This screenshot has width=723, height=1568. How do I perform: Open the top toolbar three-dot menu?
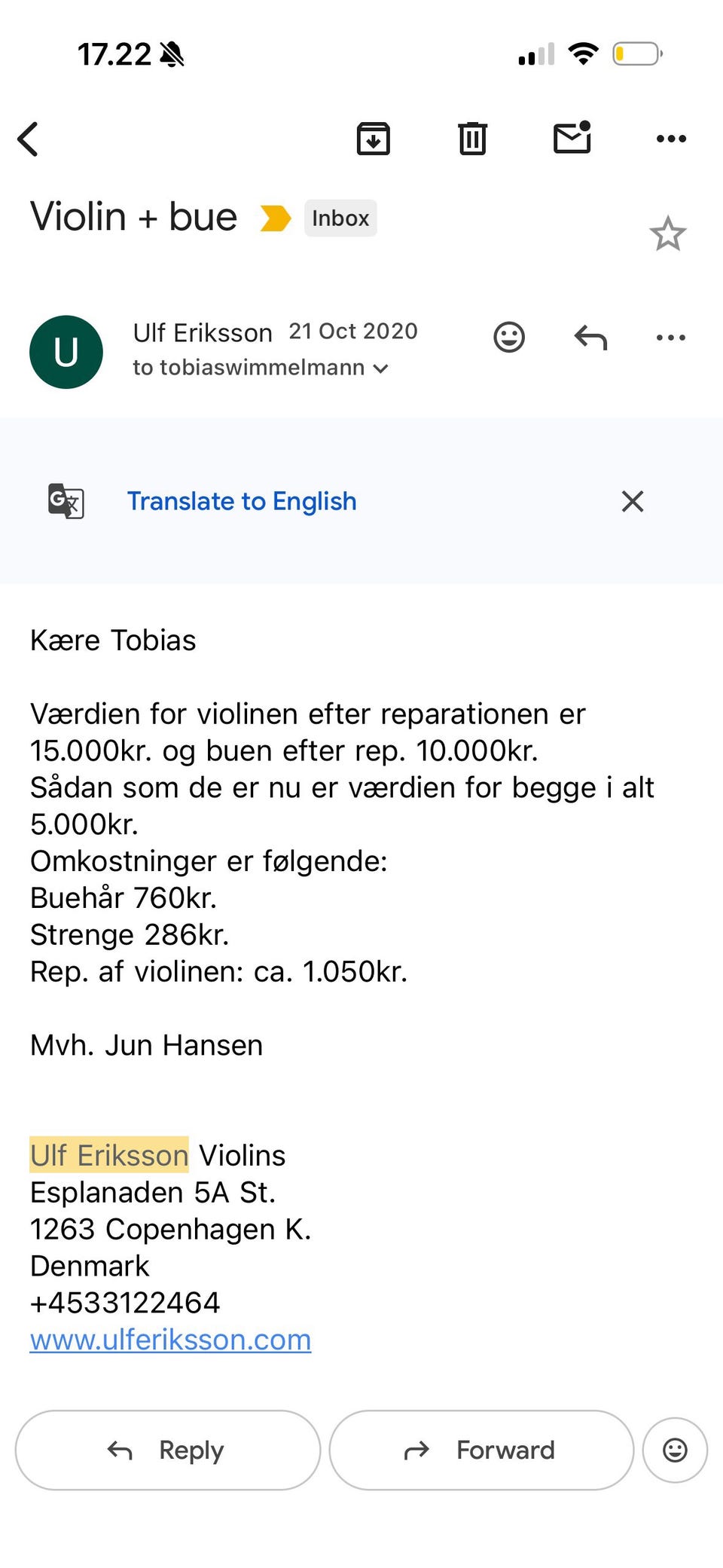click(x=671, y=139)
